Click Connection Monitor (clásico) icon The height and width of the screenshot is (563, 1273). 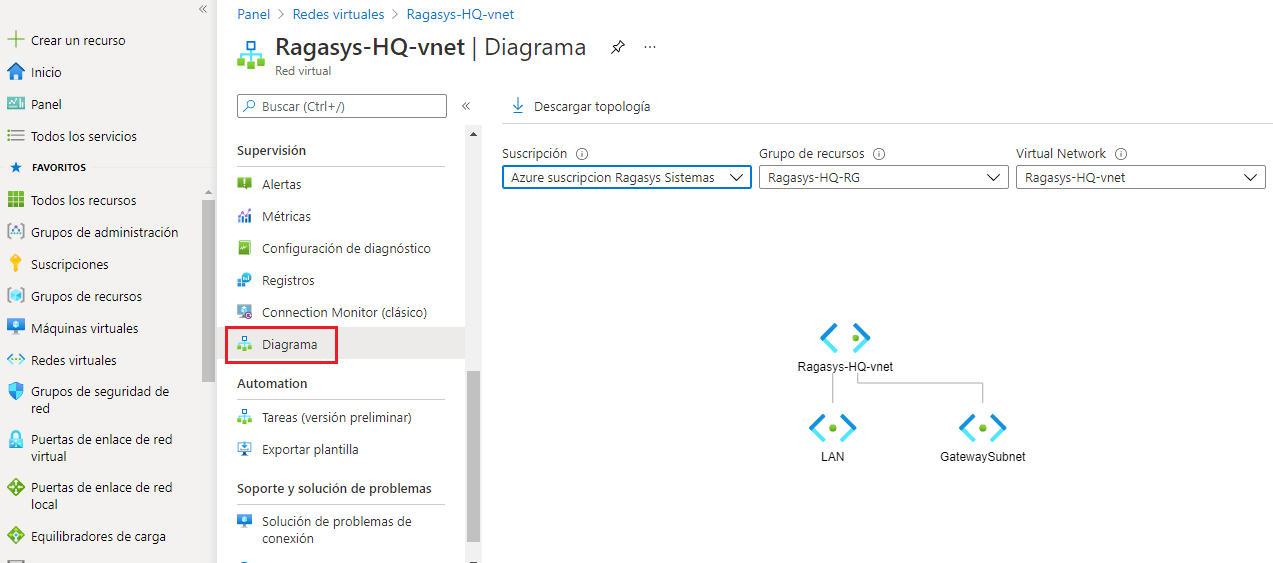click(x=245, y=312)
